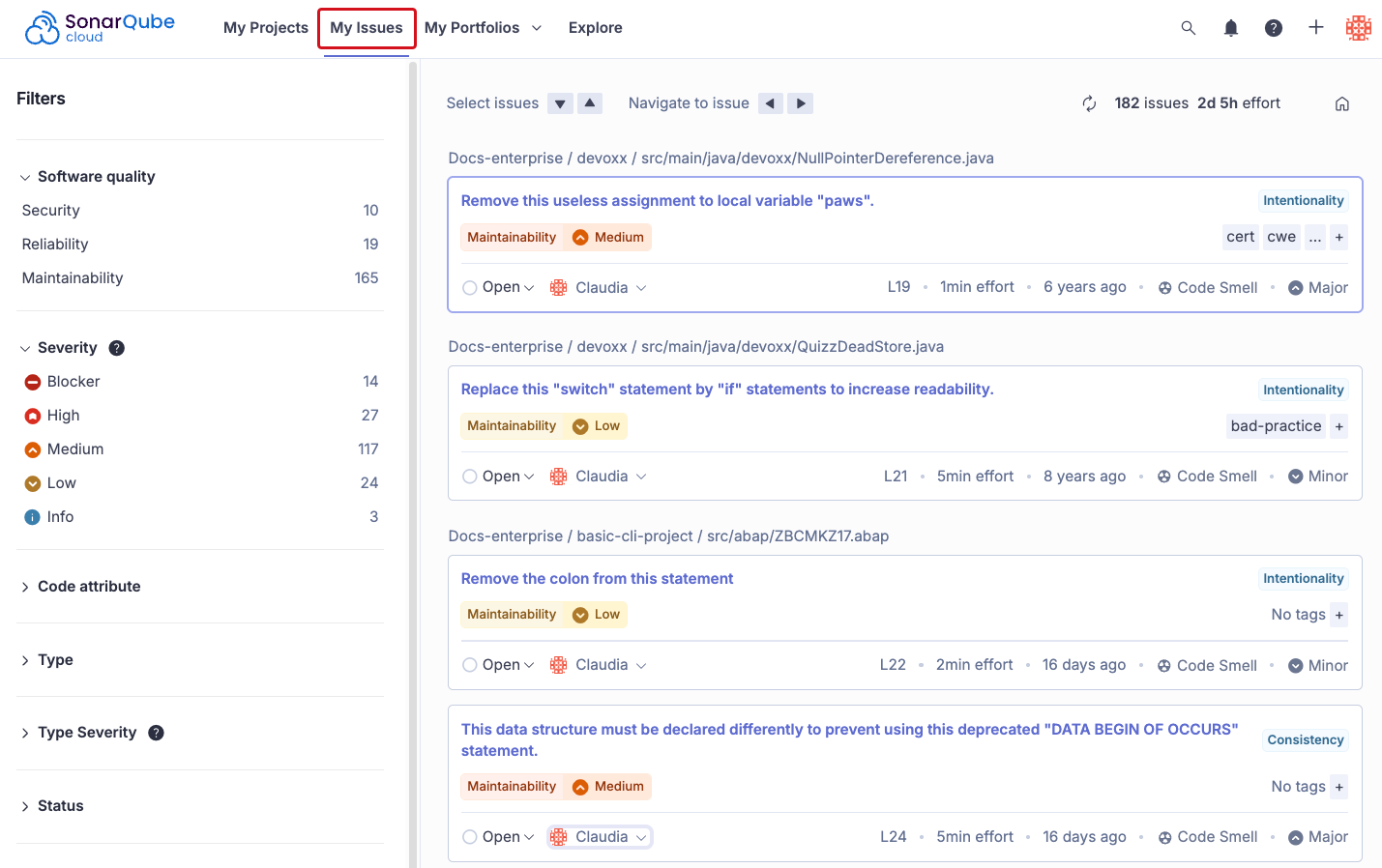Change assignee Claudia on "paws" issue
The image size is (1382, 868).
click(599, 288)
